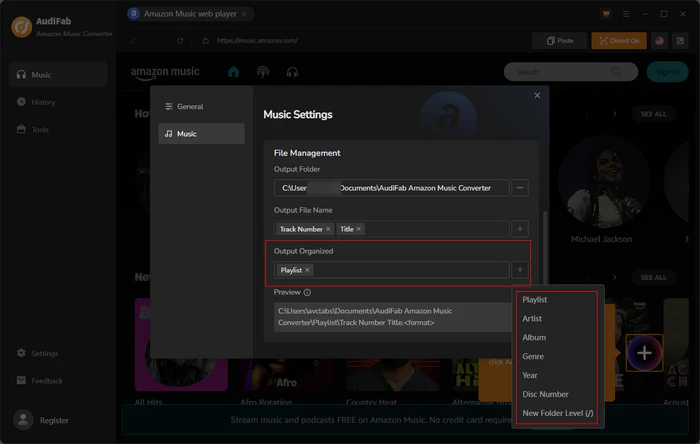The width and height of the screenshot is (700, 444).
Task: Reload the Amazon Music web page
Action: point(180,41)
